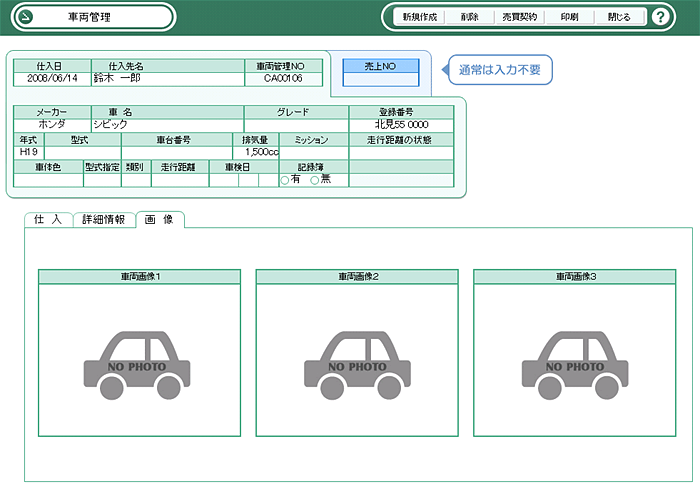Click the 車両画像3 no-photo car thumbnail
Viewport: 700px width, 492px height.
(575, 360)
